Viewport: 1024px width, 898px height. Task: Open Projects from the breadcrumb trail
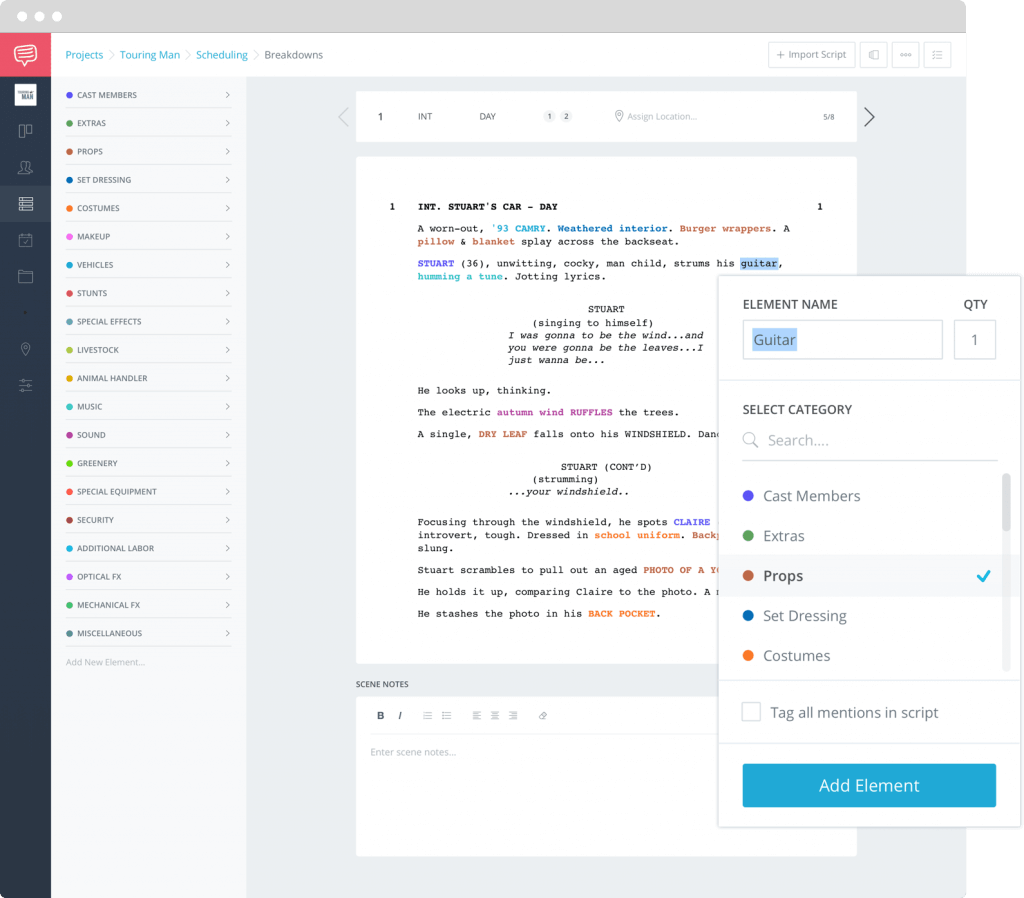pos(84,54)
